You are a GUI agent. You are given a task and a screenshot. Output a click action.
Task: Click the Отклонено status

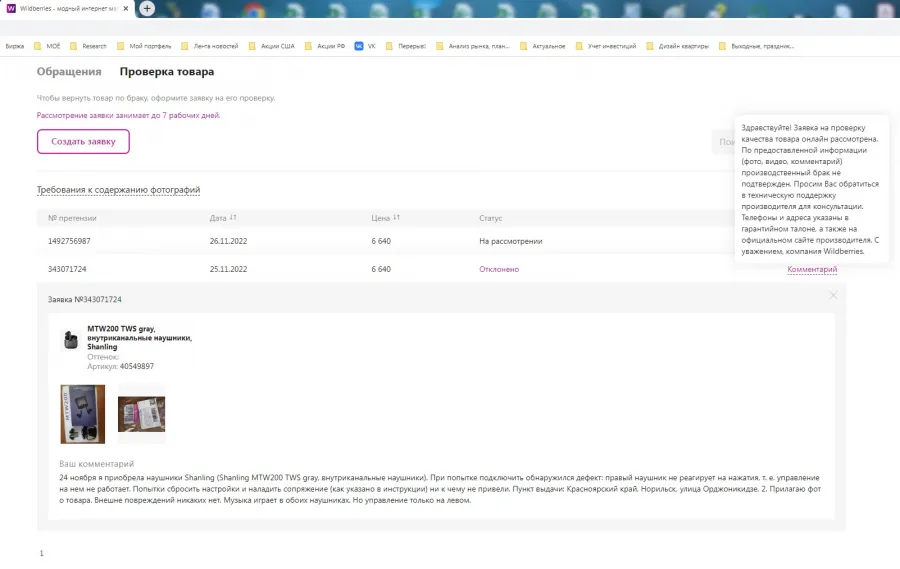click(x=499, y=269)
